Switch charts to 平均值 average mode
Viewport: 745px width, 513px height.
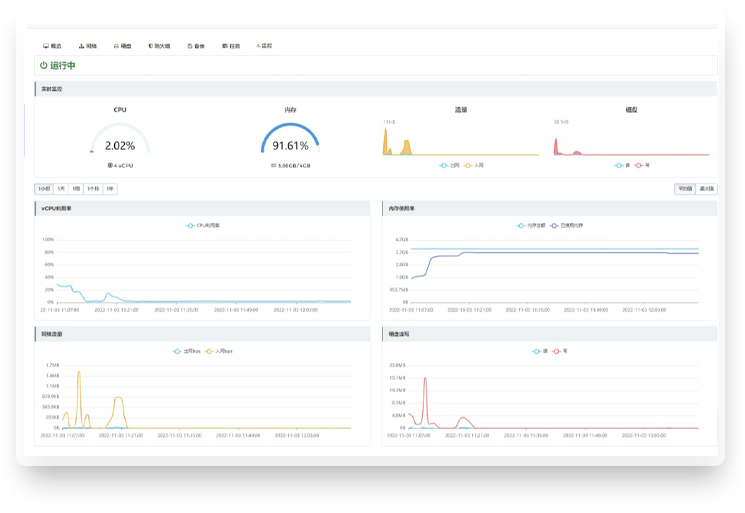click(x=684, y=188)
